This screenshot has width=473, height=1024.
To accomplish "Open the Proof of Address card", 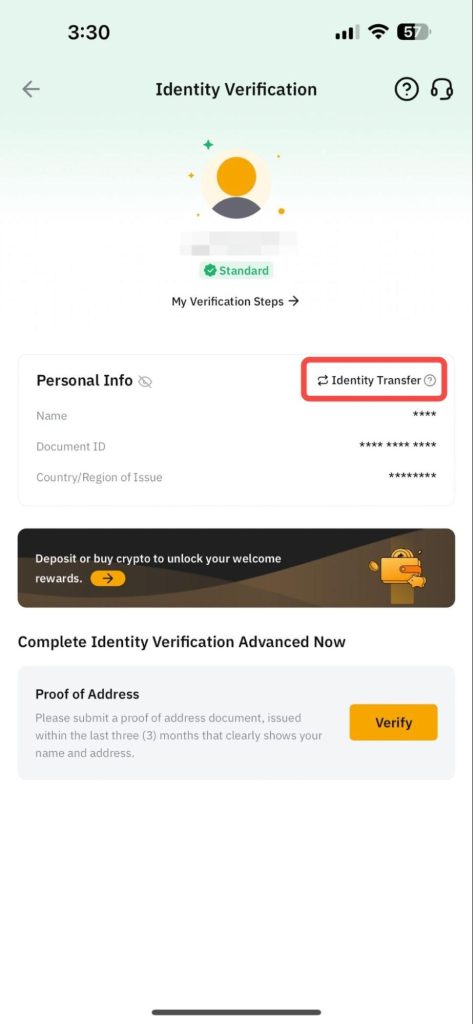I will coord(236,722).
